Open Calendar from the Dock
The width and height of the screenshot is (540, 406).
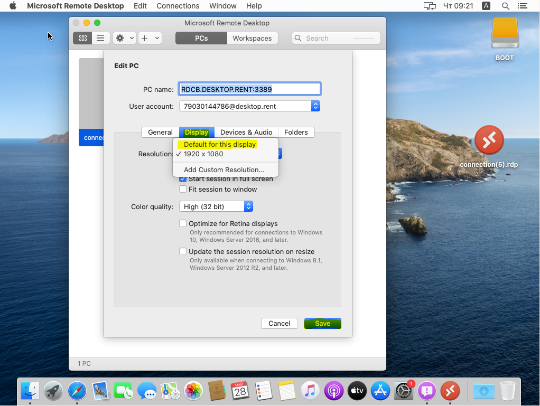pos(240,391)
